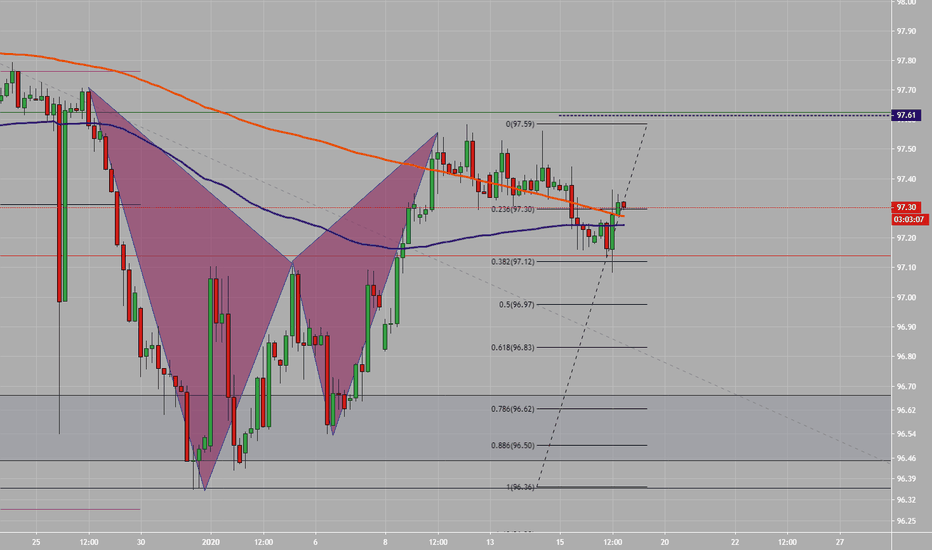Select the 0.236(97.30) Fibonacci level label
The height and width of the screenshot is (550, 932).
click(513, 209)
